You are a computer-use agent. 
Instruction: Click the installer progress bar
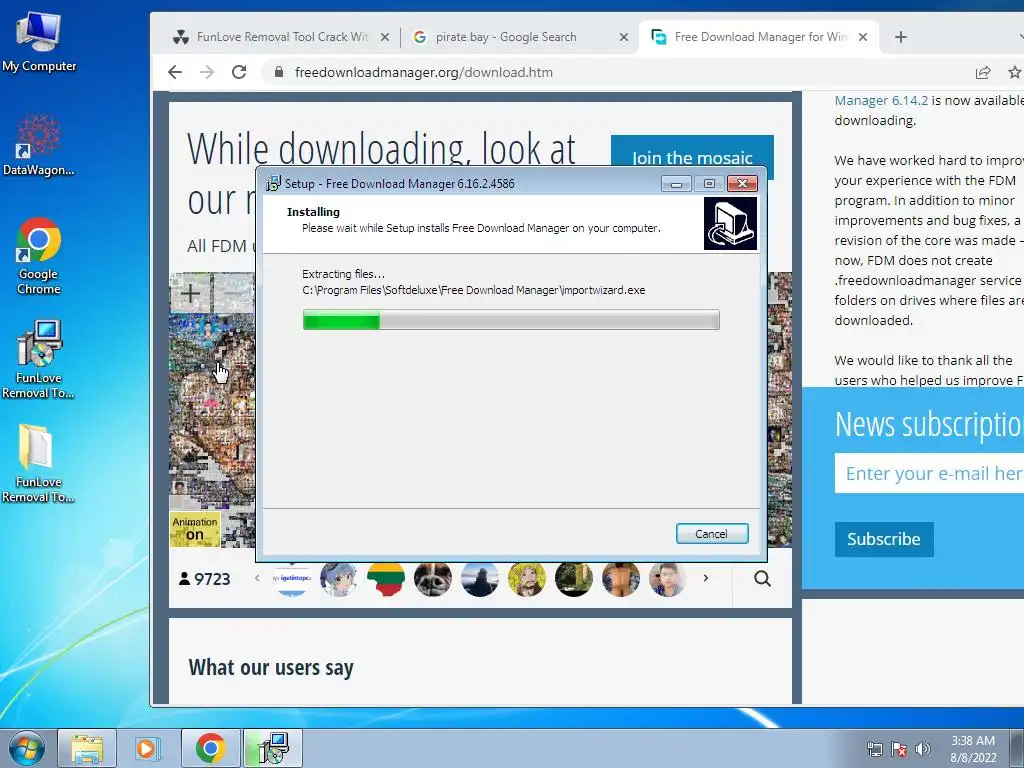point(511,320)
